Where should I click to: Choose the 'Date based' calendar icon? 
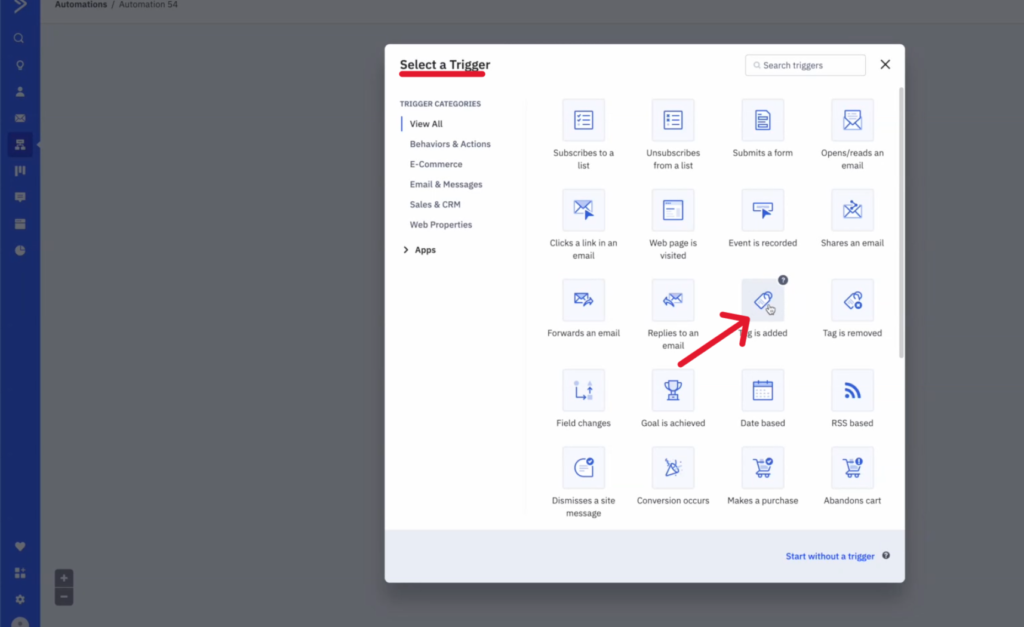tap(762, 391)
